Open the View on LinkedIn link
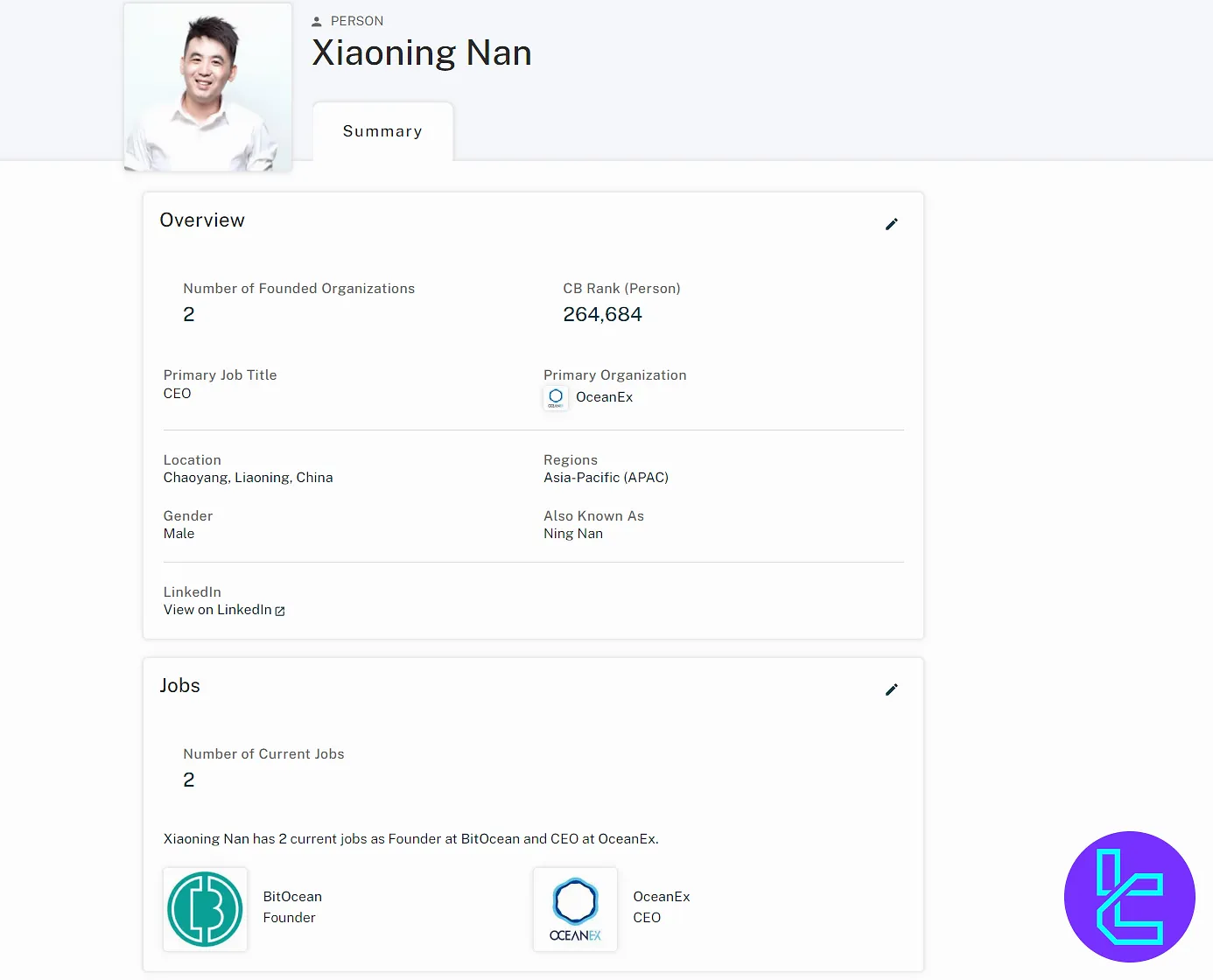This screenshot has height=980, width=1213. coord(217,610)
